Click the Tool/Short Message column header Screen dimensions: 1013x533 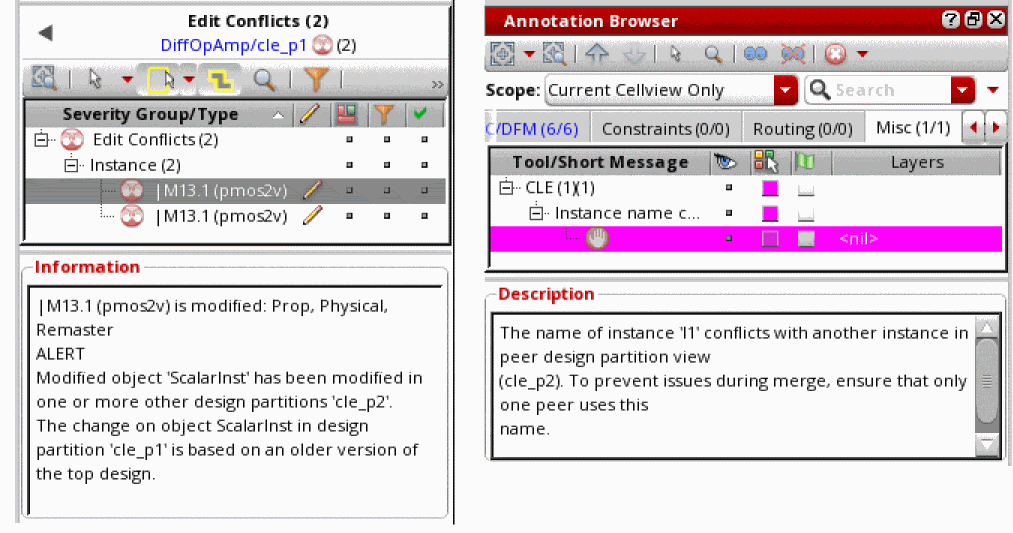pyautogui.click(x=600, y=162)
